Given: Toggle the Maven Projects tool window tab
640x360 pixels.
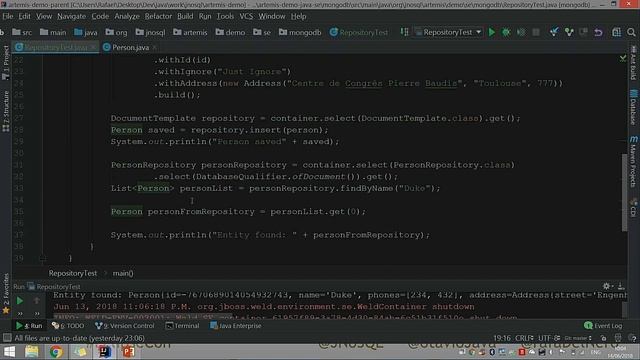Looking at the screenshot, I should tap(633, 162).
